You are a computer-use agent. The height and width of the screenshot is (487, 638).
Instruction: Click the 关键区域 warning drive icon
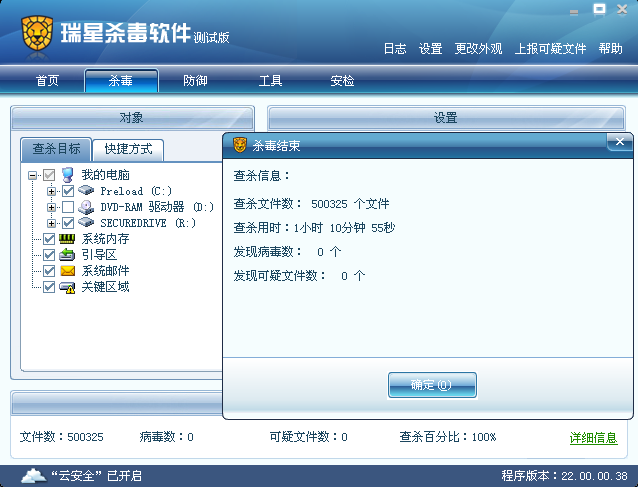68,287
